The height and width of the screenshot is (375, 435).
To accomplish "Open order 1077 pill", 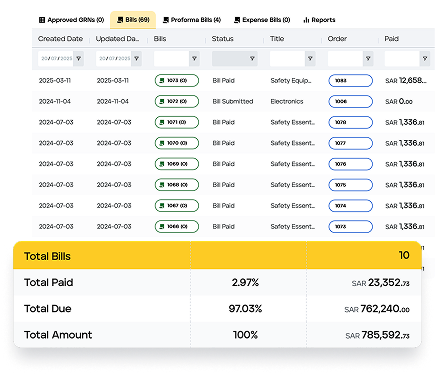I will click(x=351, y=143).
